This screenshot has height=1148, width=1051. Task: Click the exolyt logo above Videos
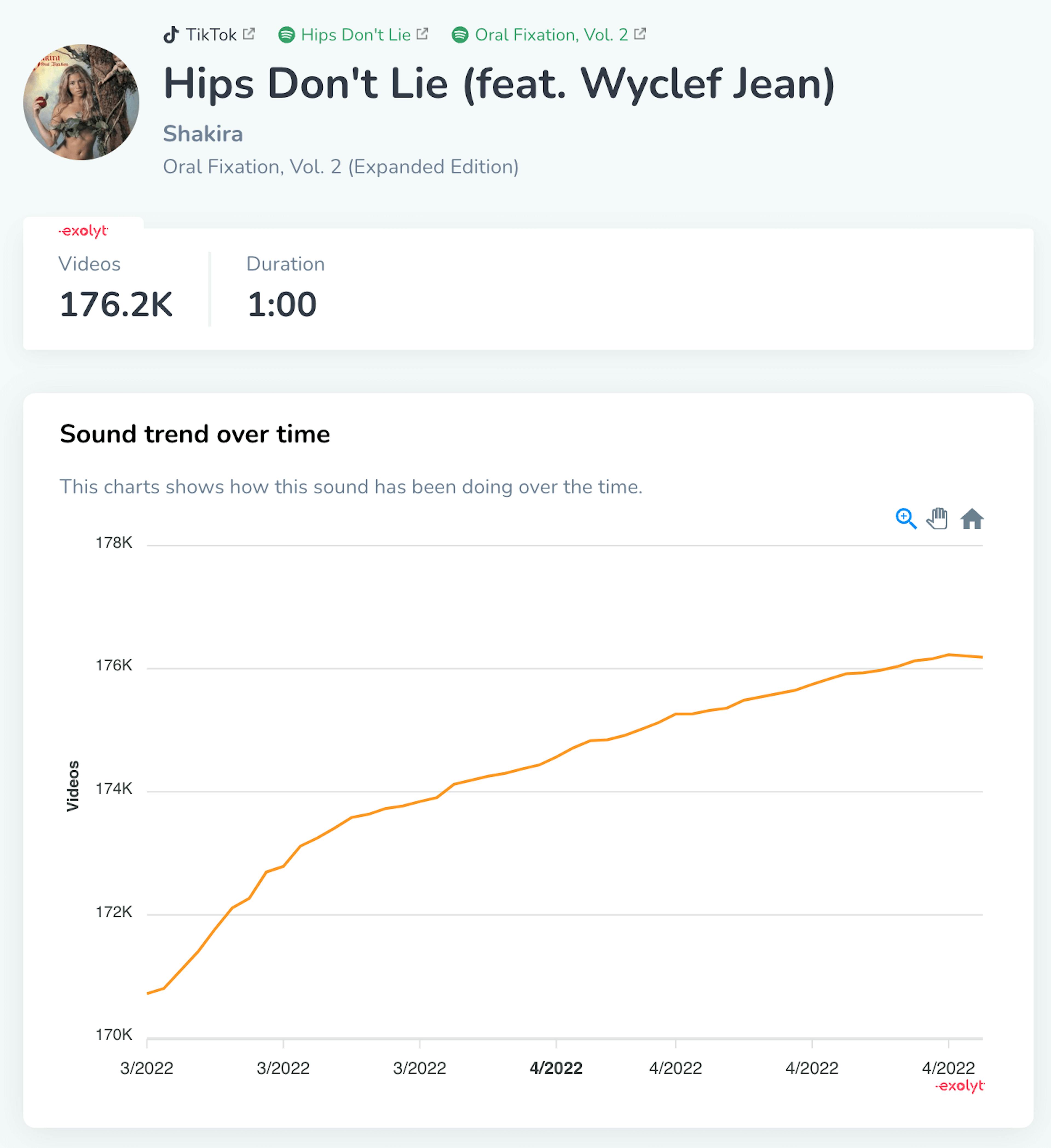(x=83, y=231)
